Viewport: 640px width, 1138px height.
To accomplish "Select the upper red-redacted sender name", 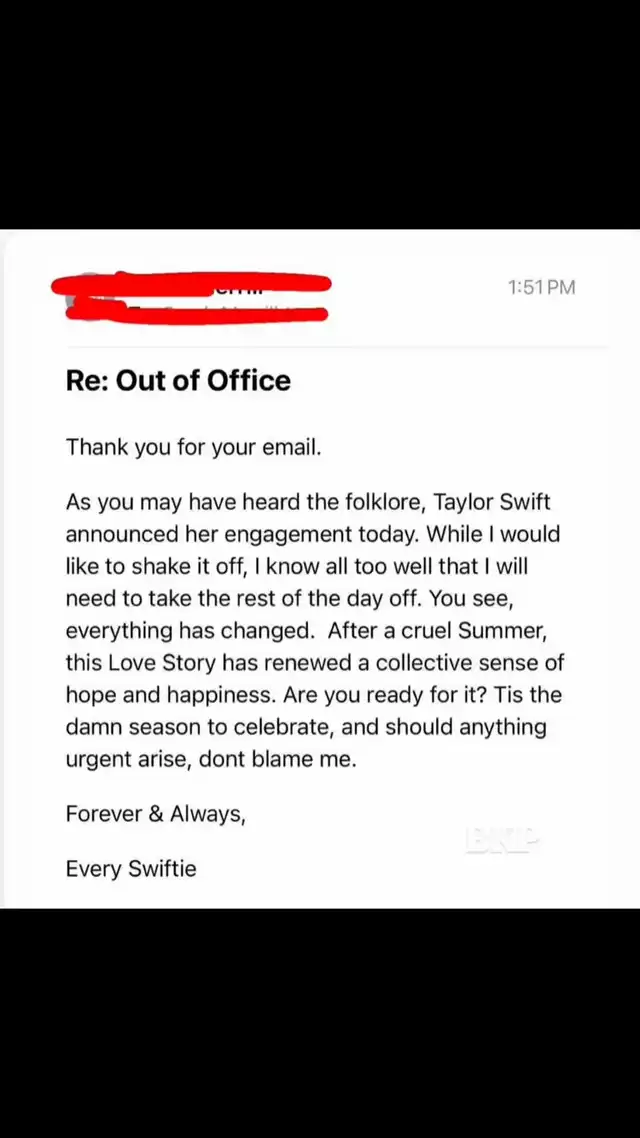I will tap(192, 284).
